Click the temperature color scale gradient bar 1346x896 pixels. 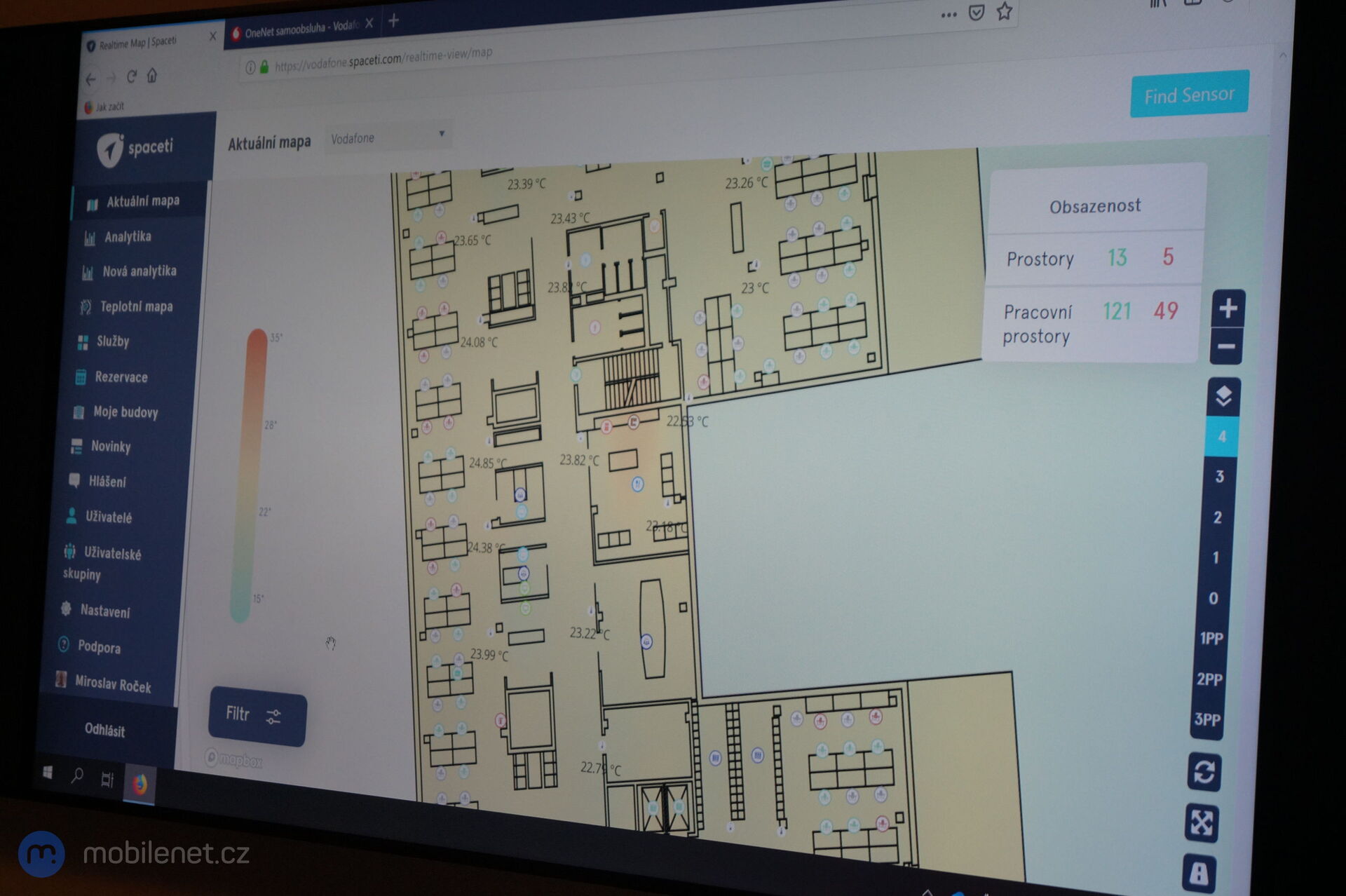[x=249, y=475]
